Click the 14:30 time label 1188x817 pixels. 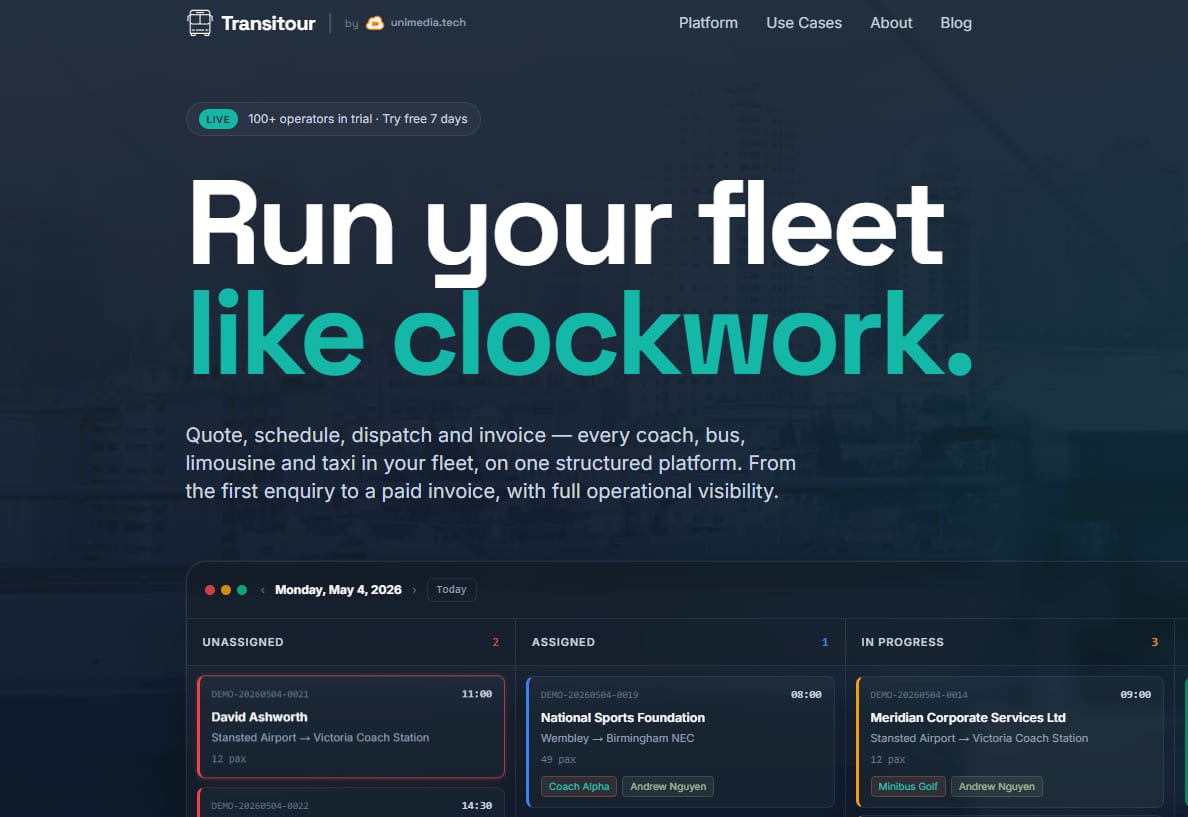point(477,806)
